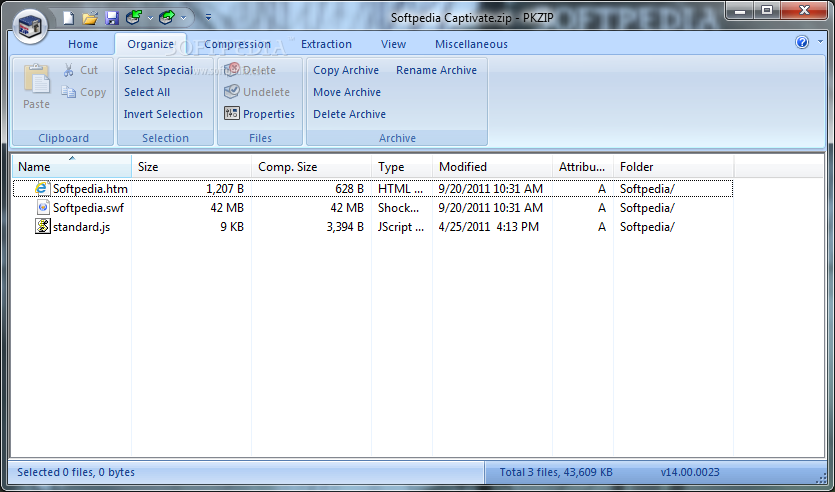Click the blue Help question mark icon
The height and width of the screenshot is (492, 835).
point(802,42)
